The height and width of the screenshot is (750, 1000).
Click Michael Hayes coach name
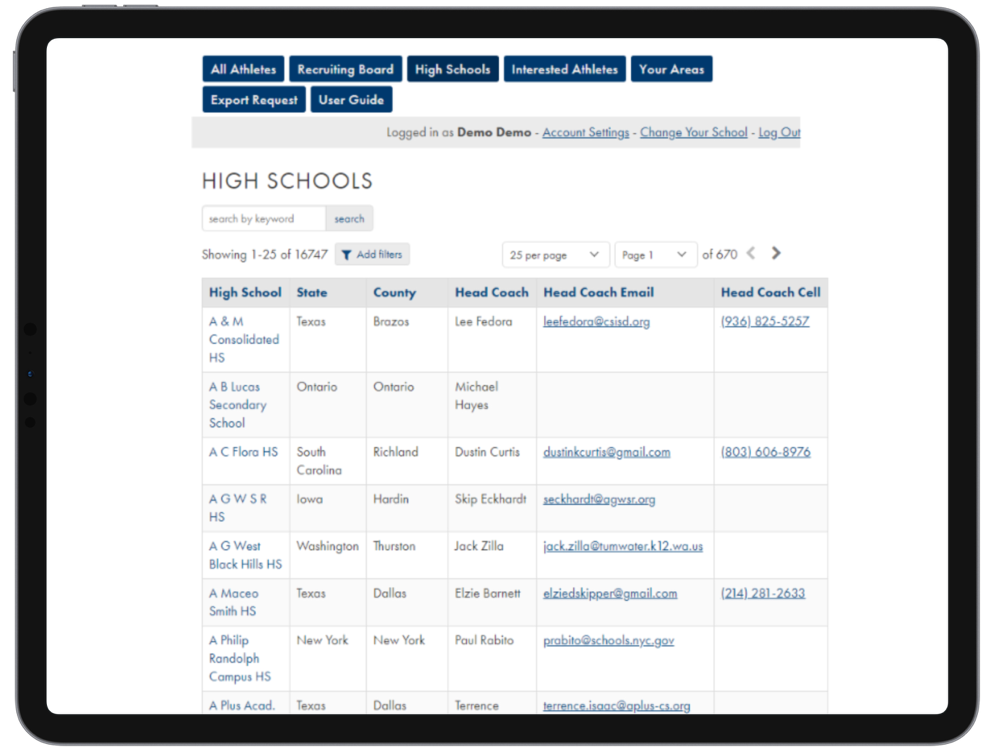tap(476, 395)
